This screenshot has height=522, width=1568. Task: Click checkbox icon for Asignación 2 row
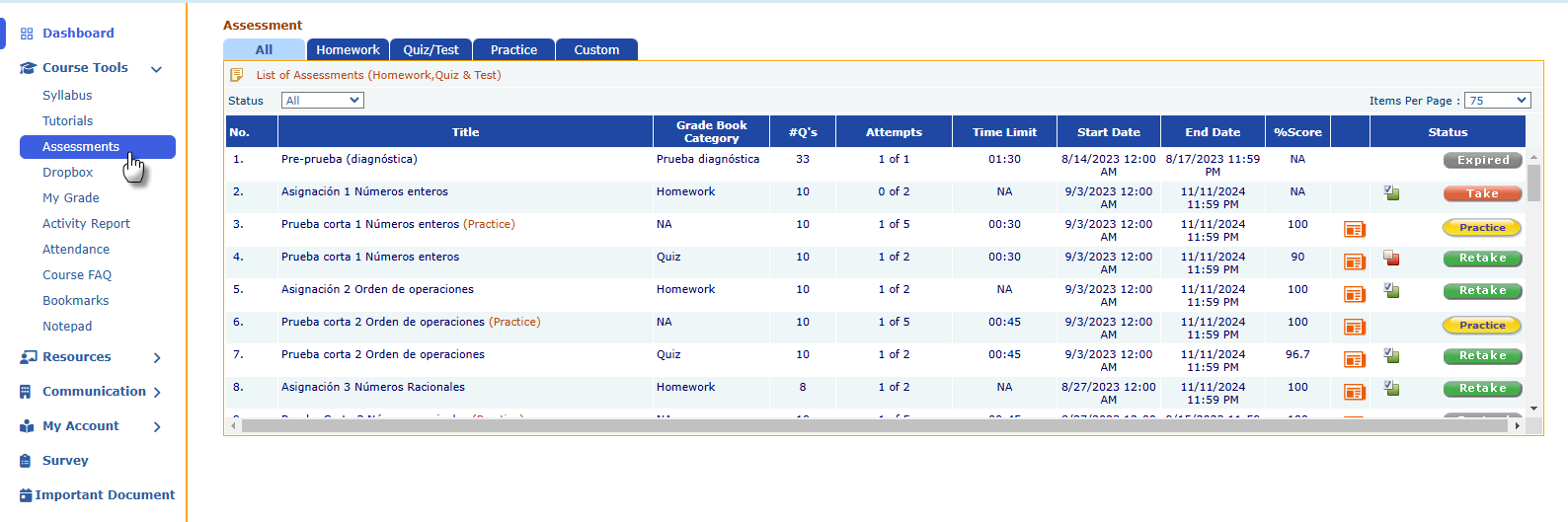click(1391, 290)
